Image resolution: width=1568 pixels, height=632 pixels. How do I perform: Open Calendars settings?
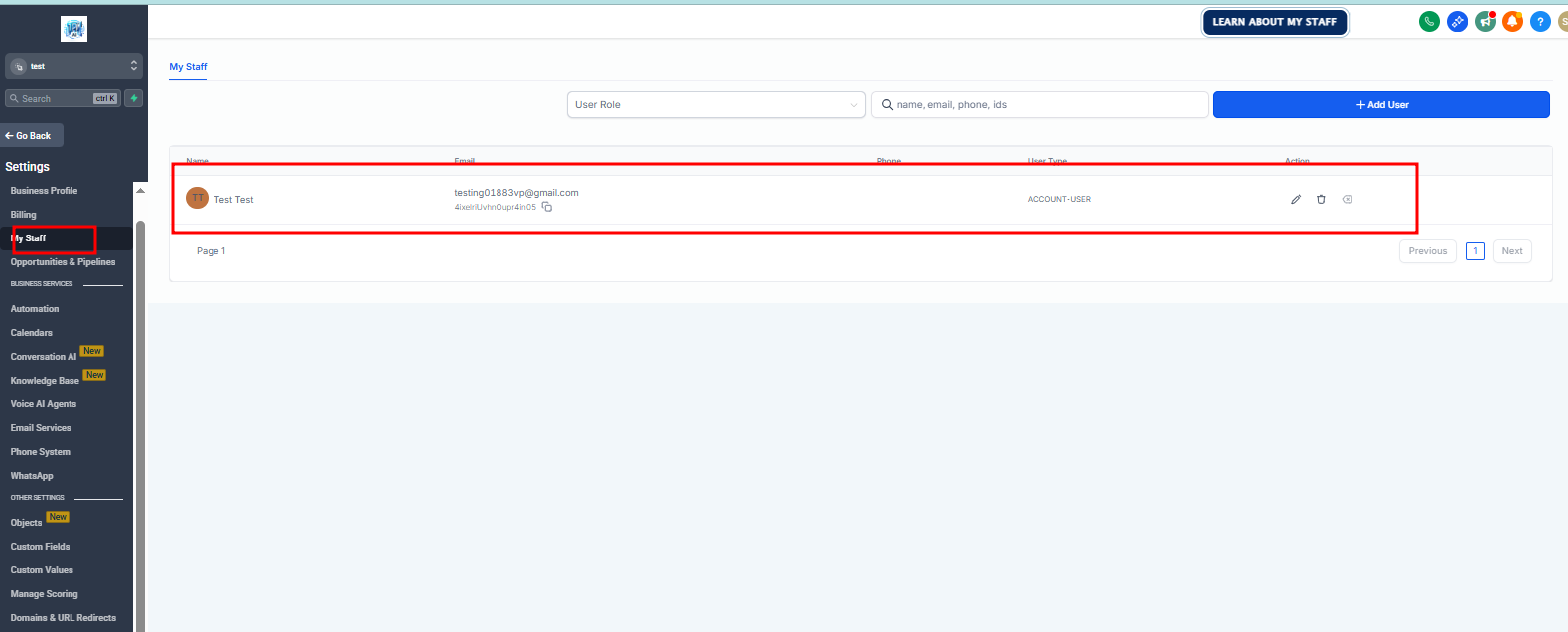click(32, 333)
